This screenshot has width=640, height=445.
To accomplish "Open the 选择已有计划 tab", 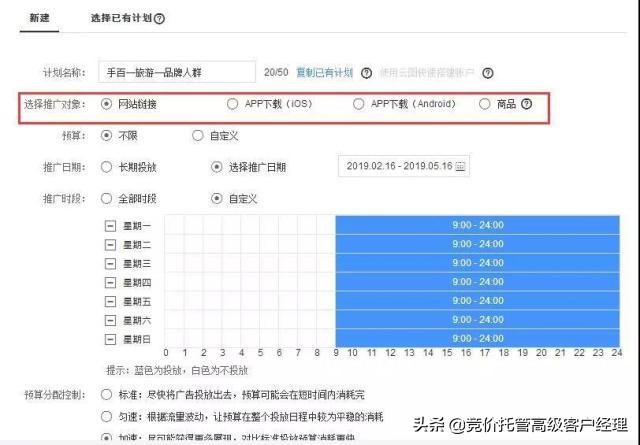I will (x=121, y=18).
